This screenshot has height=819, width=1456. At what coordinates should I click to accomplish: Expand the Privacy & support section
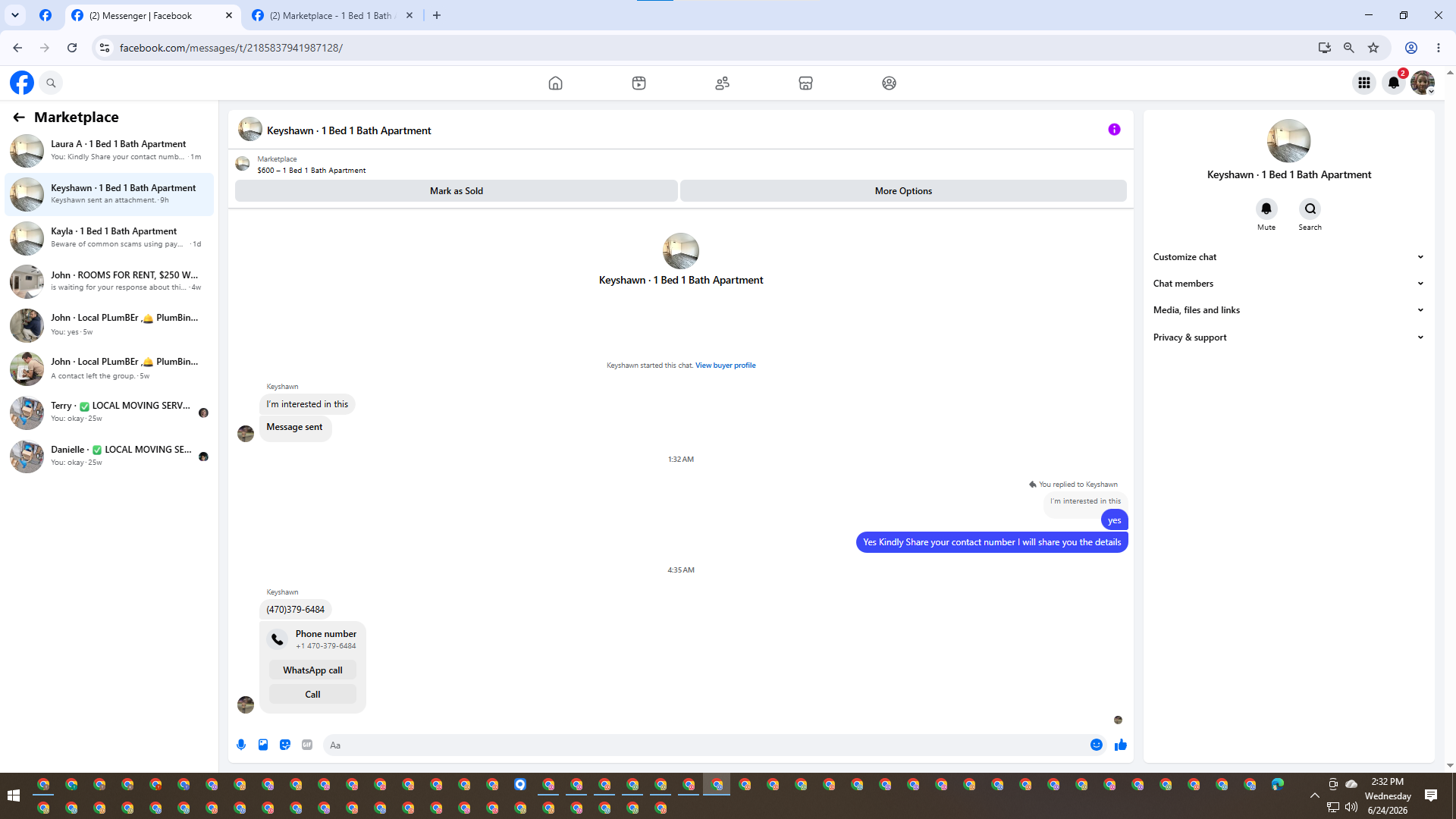coord(1288,337)
